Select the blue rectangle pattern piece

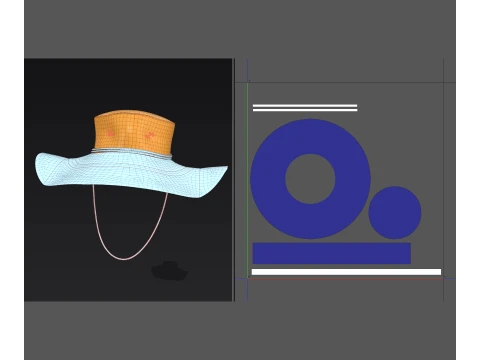point(332,253)
